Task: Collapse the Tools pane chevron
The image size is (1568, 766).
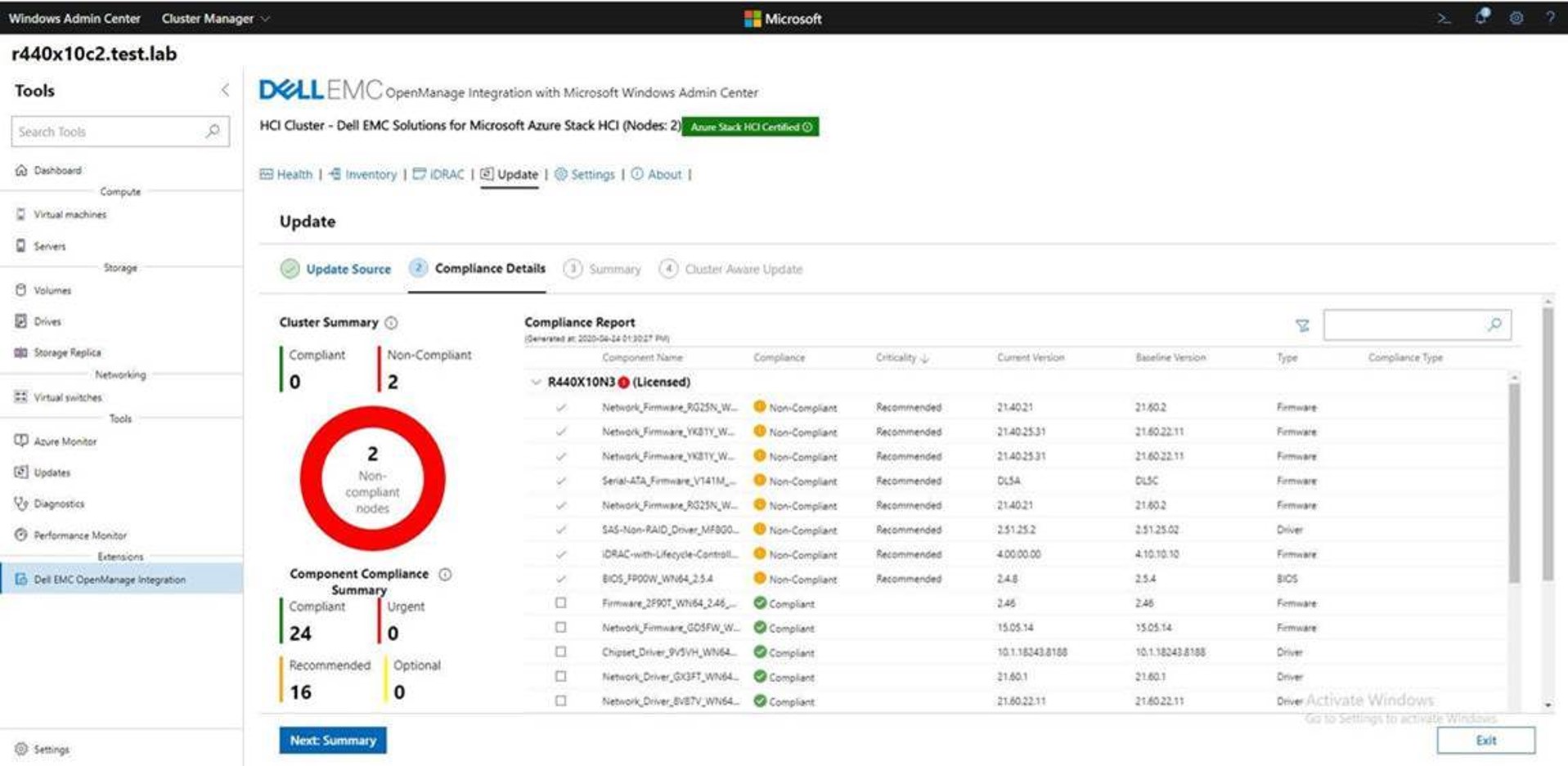Action: click(x=225, y=90)
